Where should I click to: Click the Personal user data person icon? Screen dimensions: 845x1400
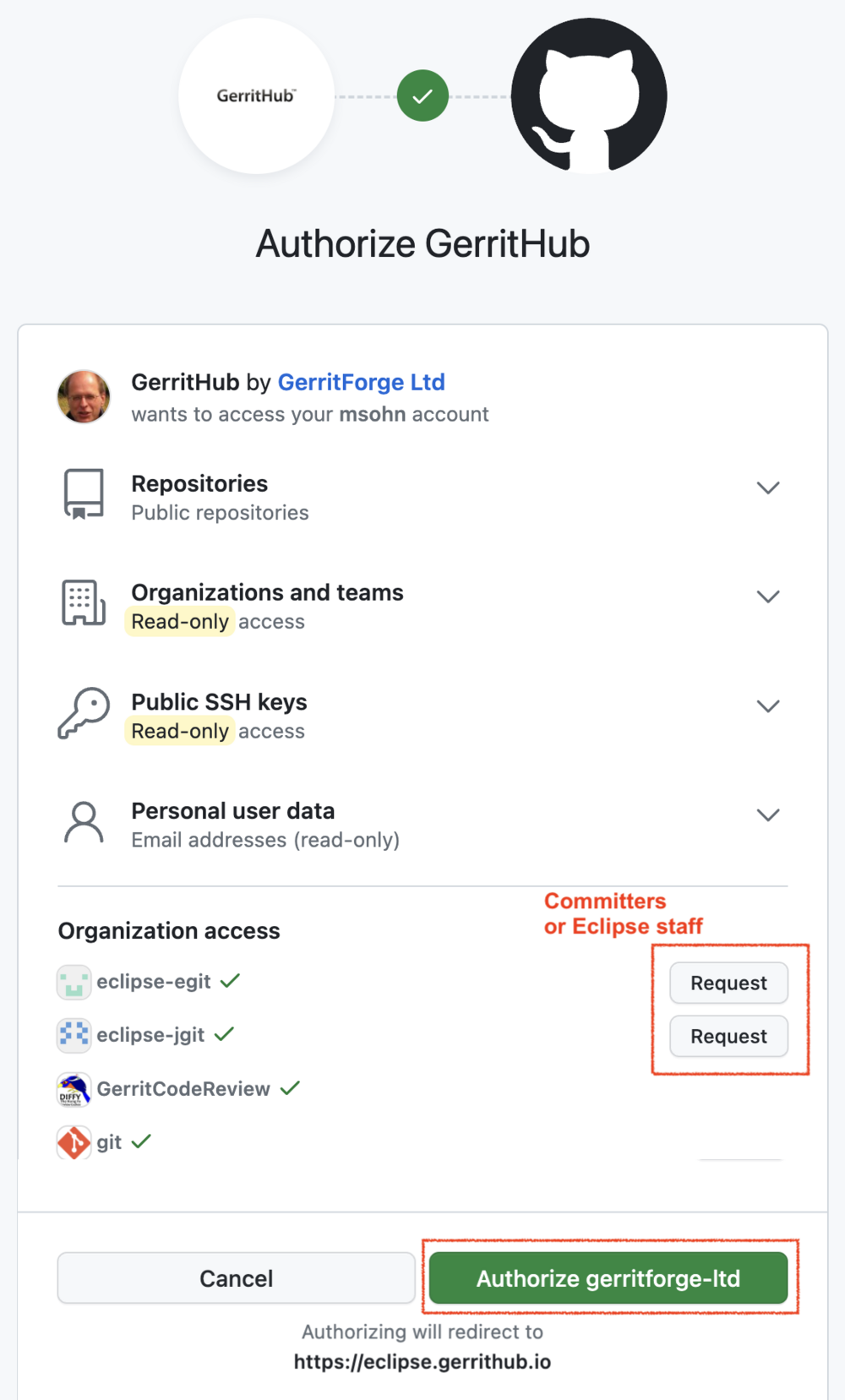pos(83,821)
